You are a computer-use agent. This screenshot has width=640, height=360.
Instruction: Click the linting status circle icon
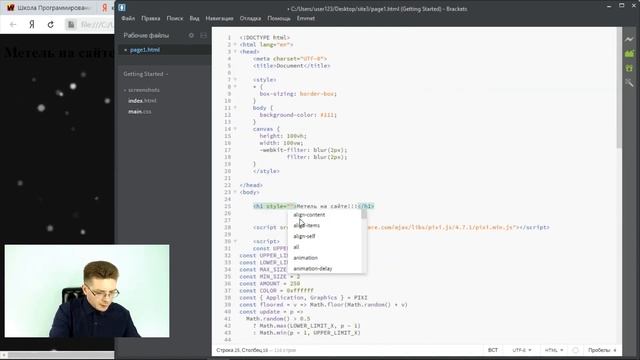point(575,350)
